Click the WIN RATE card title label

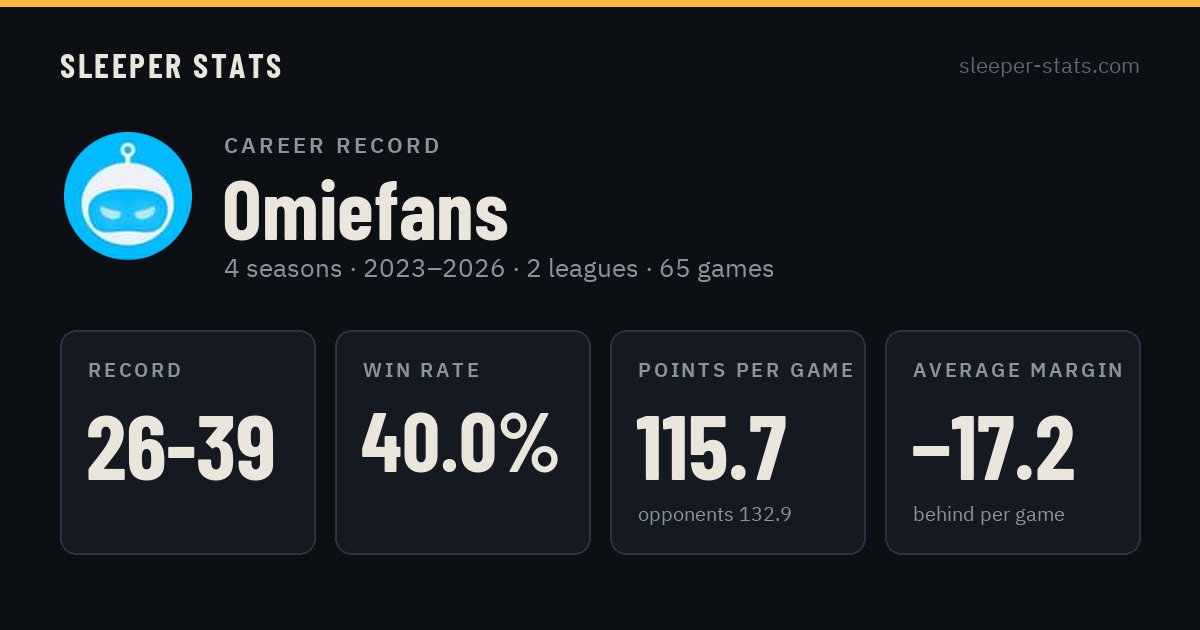[x=422, y=371]
